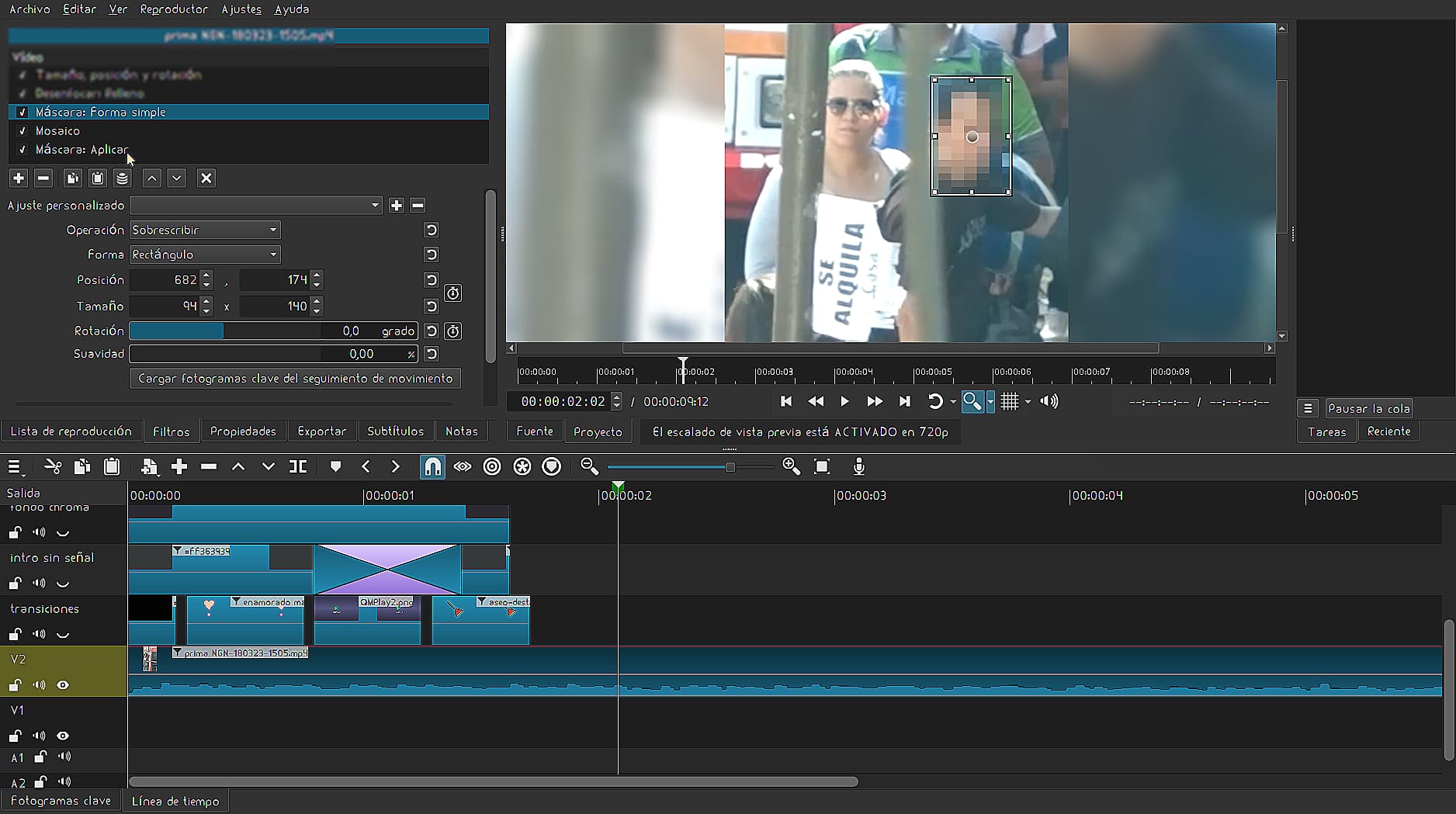Click the timeline snap magnet icon

click(x=432, y=466)
